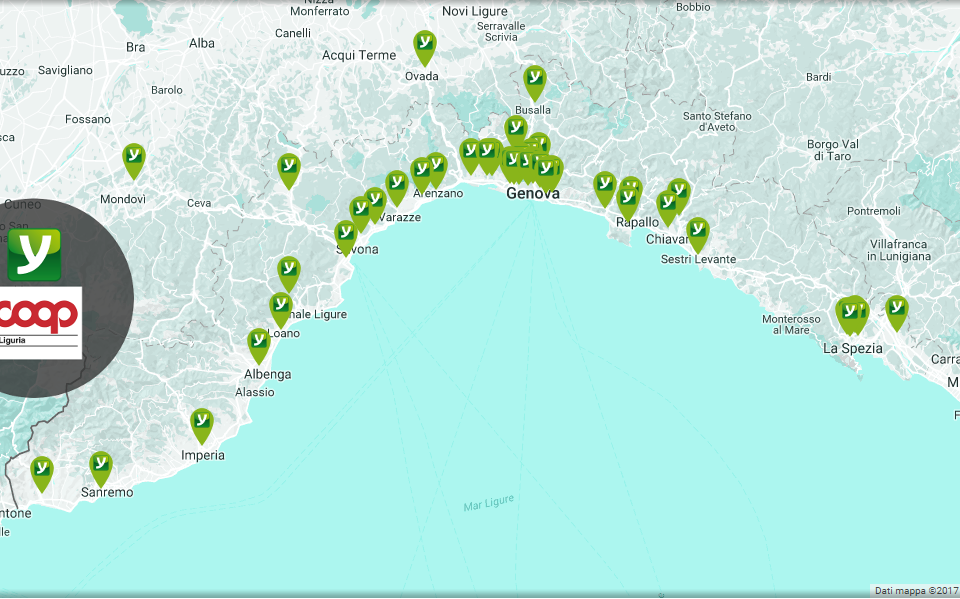
Task: Open the store marker near Mondovì
Action: pos(134,158)
